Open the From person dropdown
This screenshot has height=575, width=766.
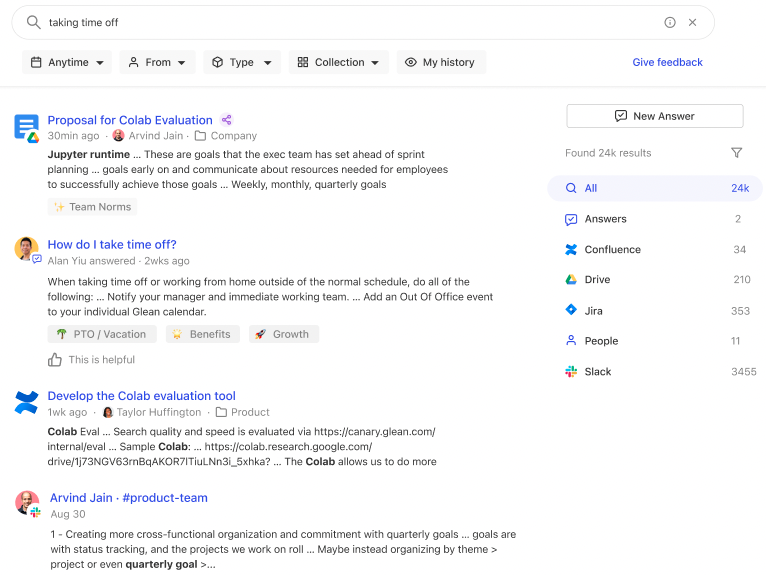tap(157, 62)
